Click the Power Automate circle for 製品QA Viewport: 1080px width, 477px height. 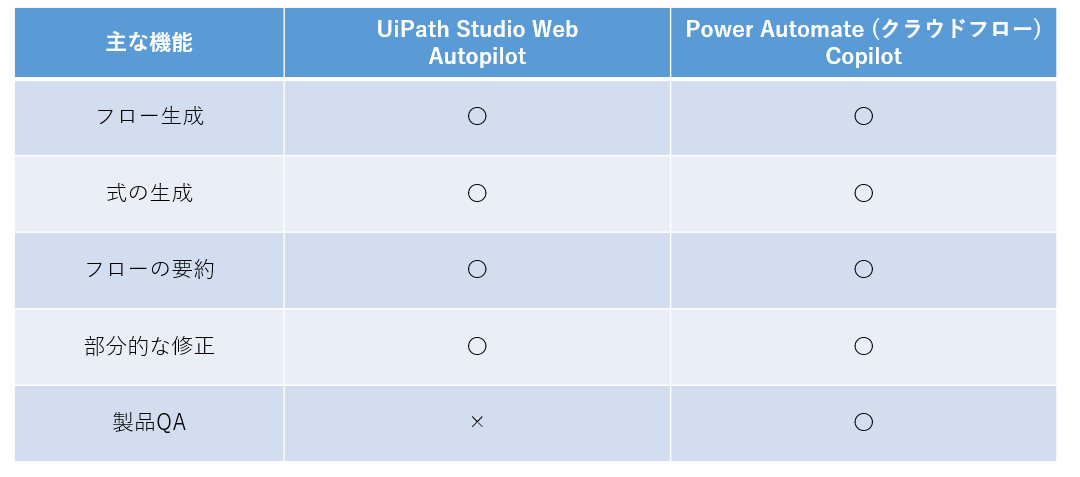(864, 423)
